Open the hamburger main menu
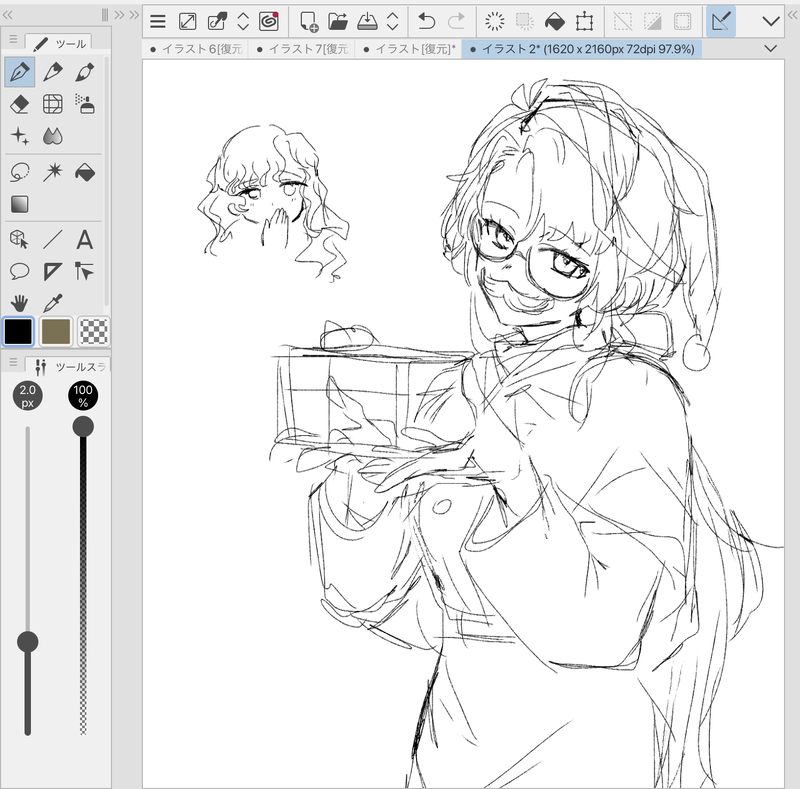This screenshot has height=789, width=800. coord(158,21)
